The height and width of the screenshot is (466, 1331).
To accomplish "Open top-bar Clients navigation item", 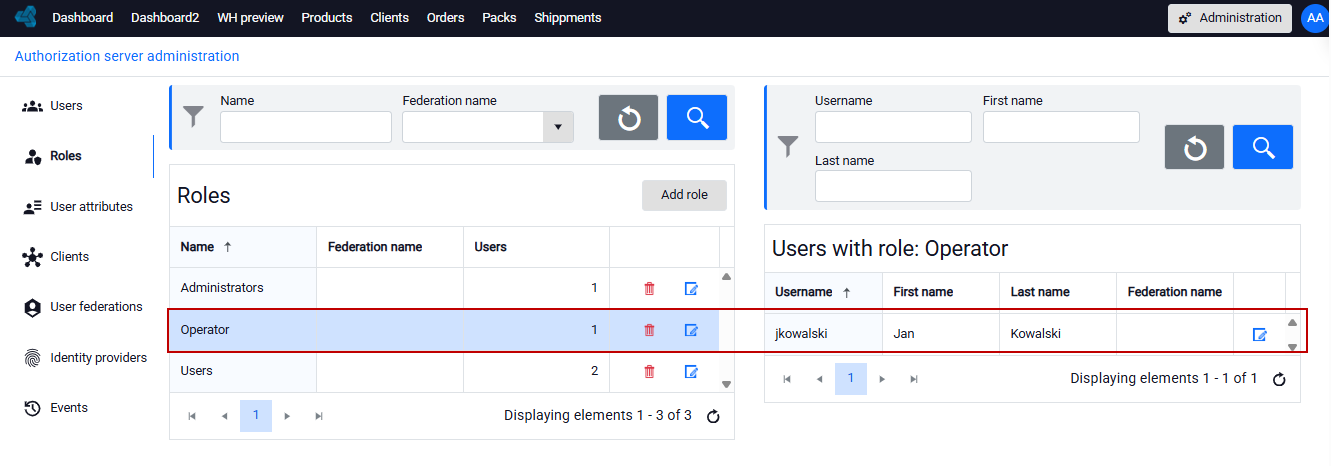I will tap(389, 18).
